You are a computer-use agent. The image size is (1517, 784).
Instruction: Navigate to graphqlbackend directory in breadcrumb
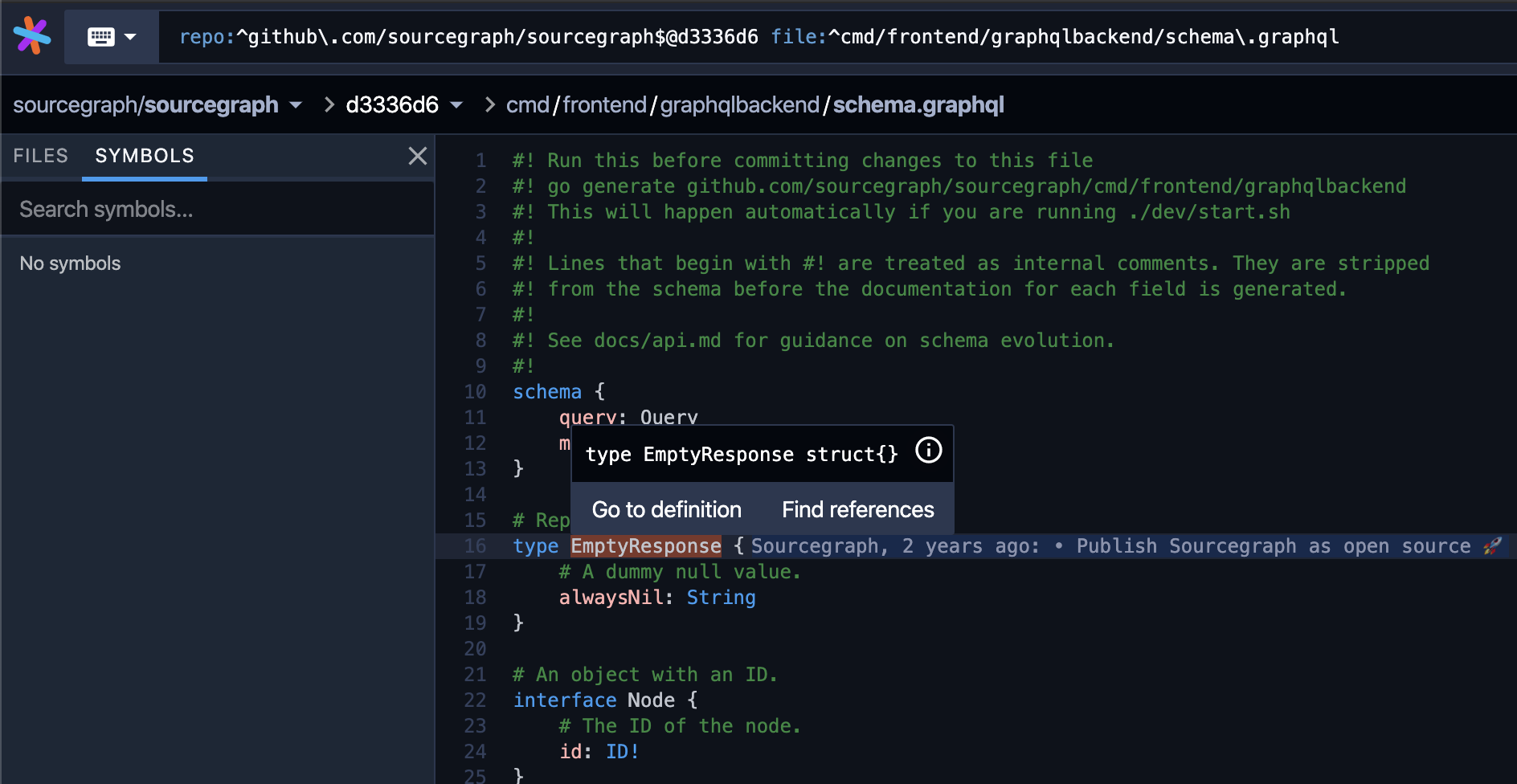coord(739,105)
